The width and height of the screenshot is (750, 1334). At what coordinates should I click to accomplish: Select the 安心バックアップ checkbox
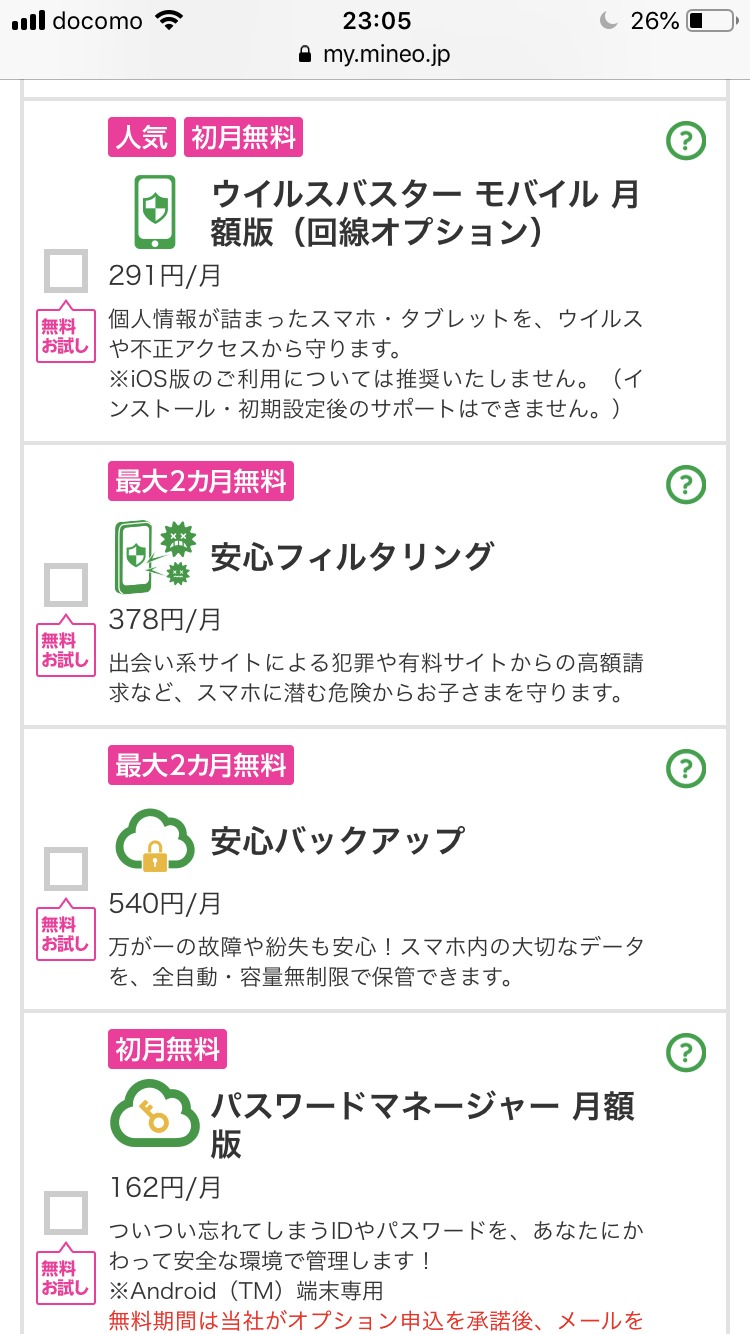click(x=67, y=869)
